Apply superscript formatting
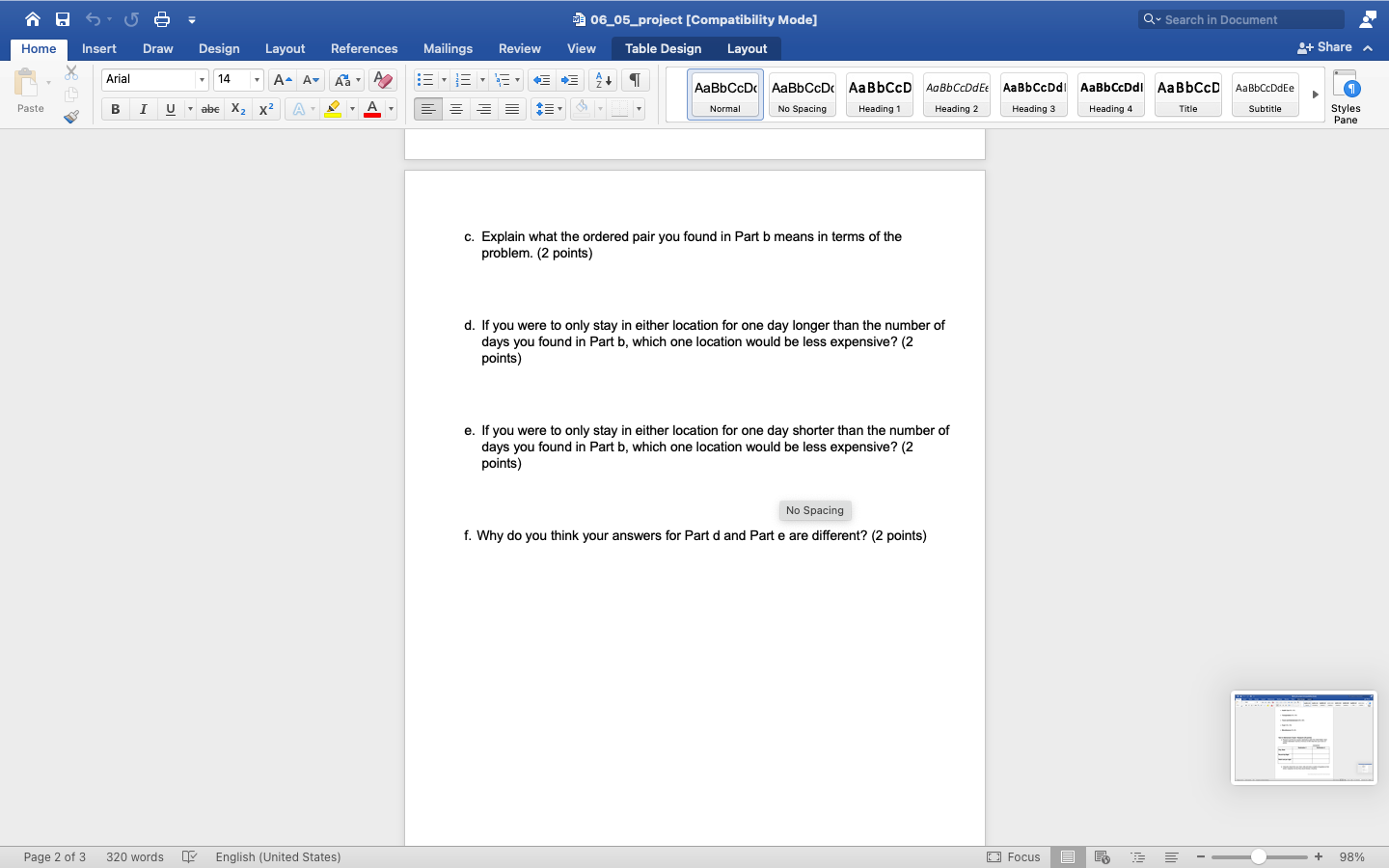Screen dimensions: 1389x868 coord(266,109)
